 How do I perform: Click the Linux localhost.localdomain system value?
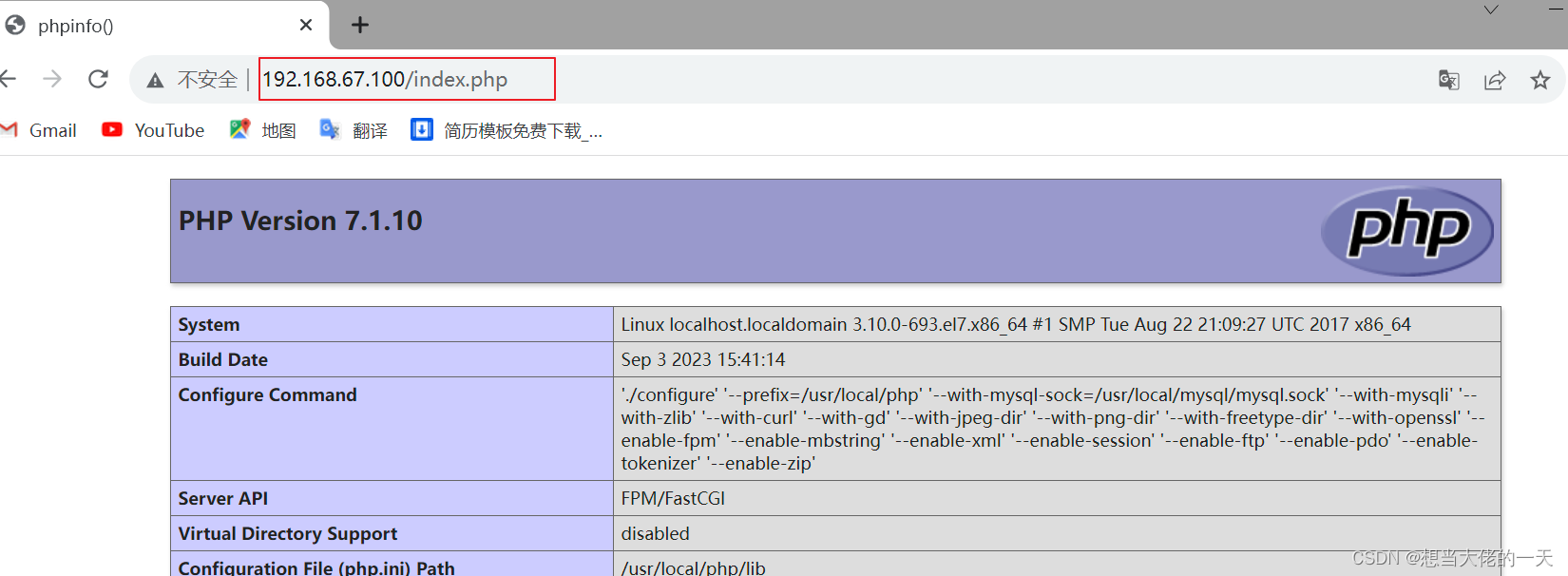1016,324
